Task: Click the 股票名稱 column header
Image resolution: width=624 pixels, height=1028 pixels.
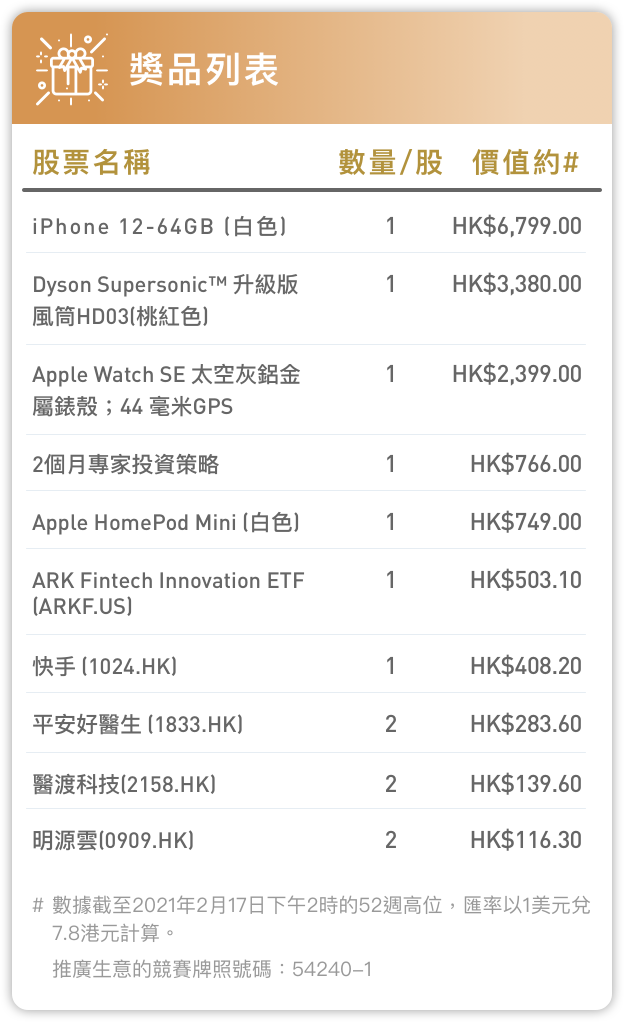Action: click(x=92, y=163)
